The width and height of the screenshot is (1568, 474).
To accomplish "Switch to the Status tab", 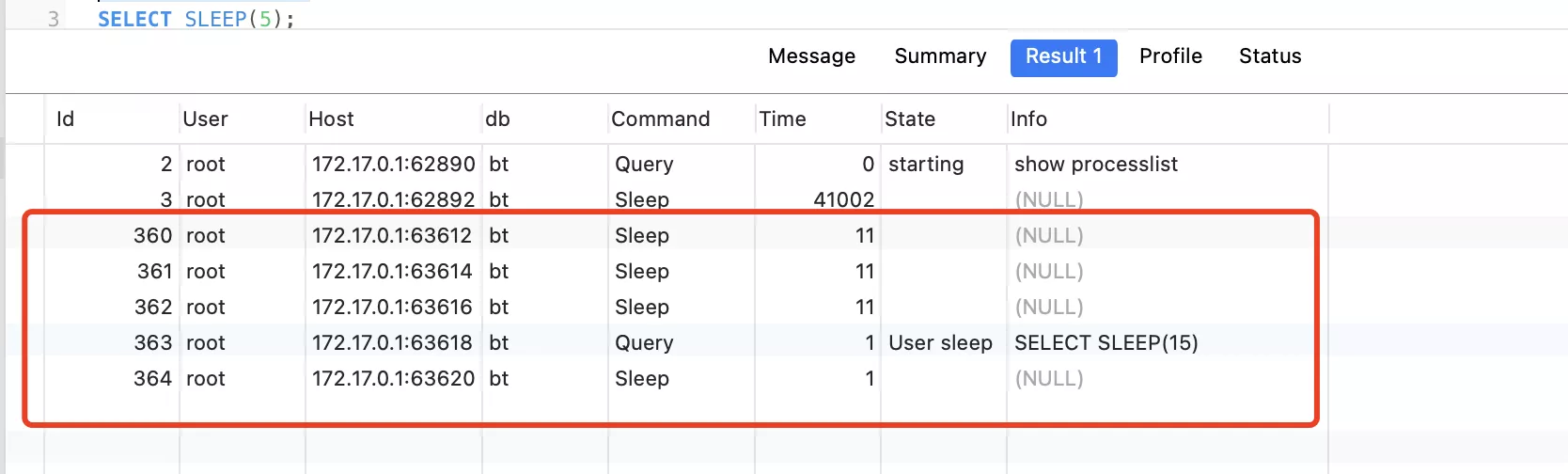I will [1270, 56].
